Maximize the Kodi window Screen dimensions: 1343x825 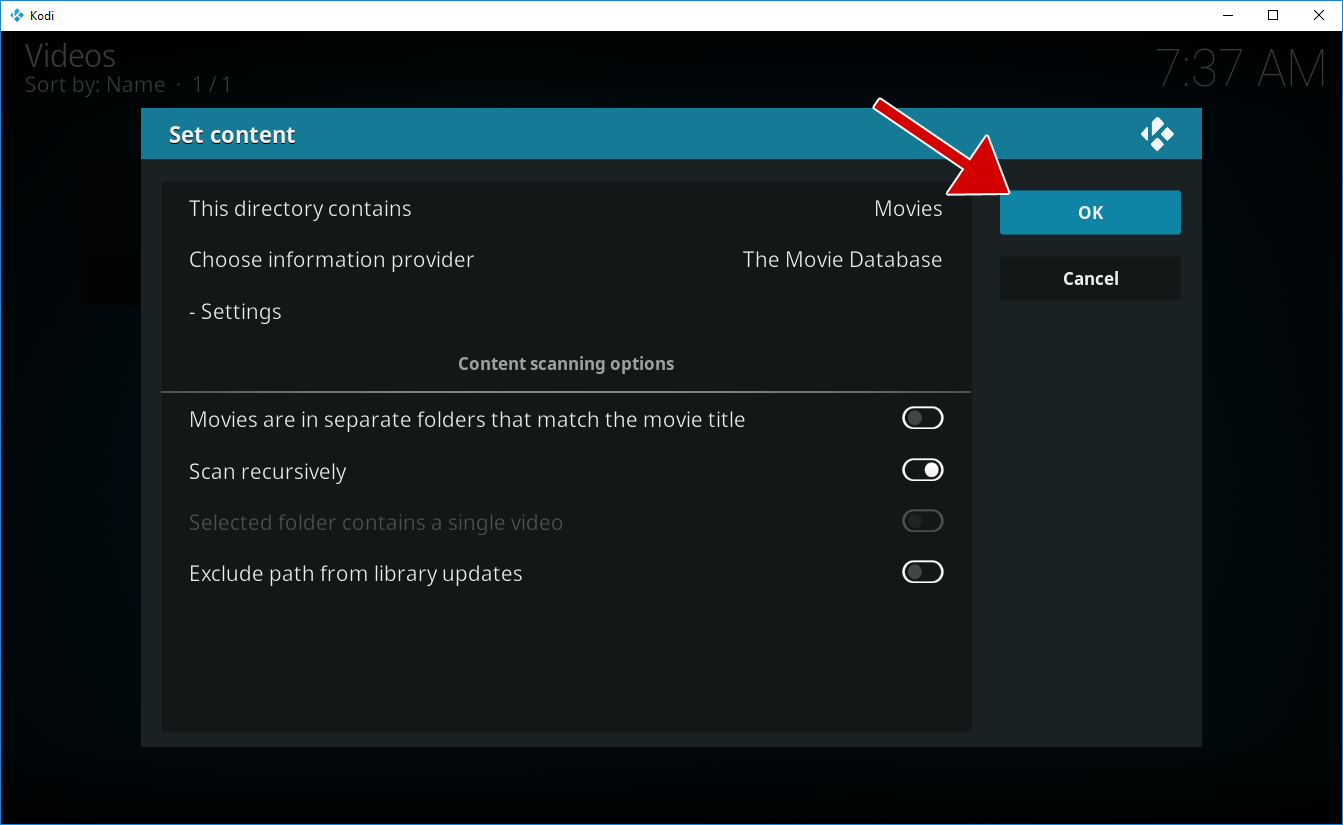coord(1273,15)
